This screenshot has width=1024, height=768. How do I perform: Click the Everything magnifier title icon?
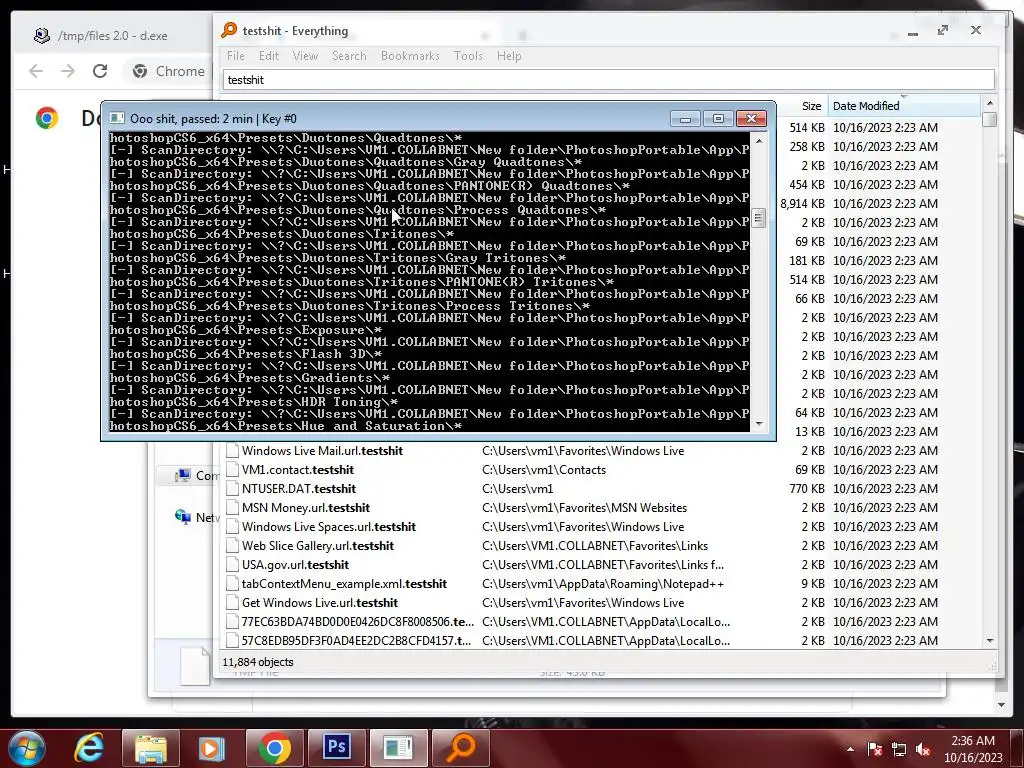pyautogui.click(x=229, y=30)
